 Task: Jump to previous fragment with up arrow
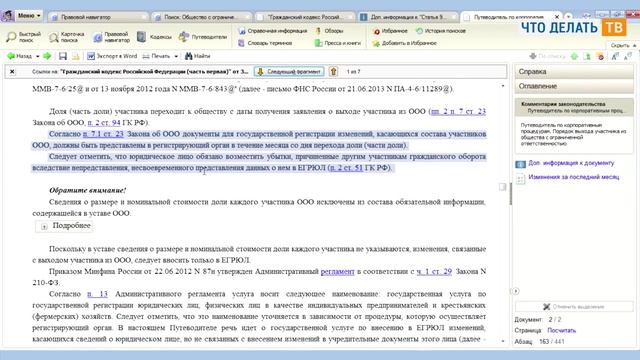(333, 71)
